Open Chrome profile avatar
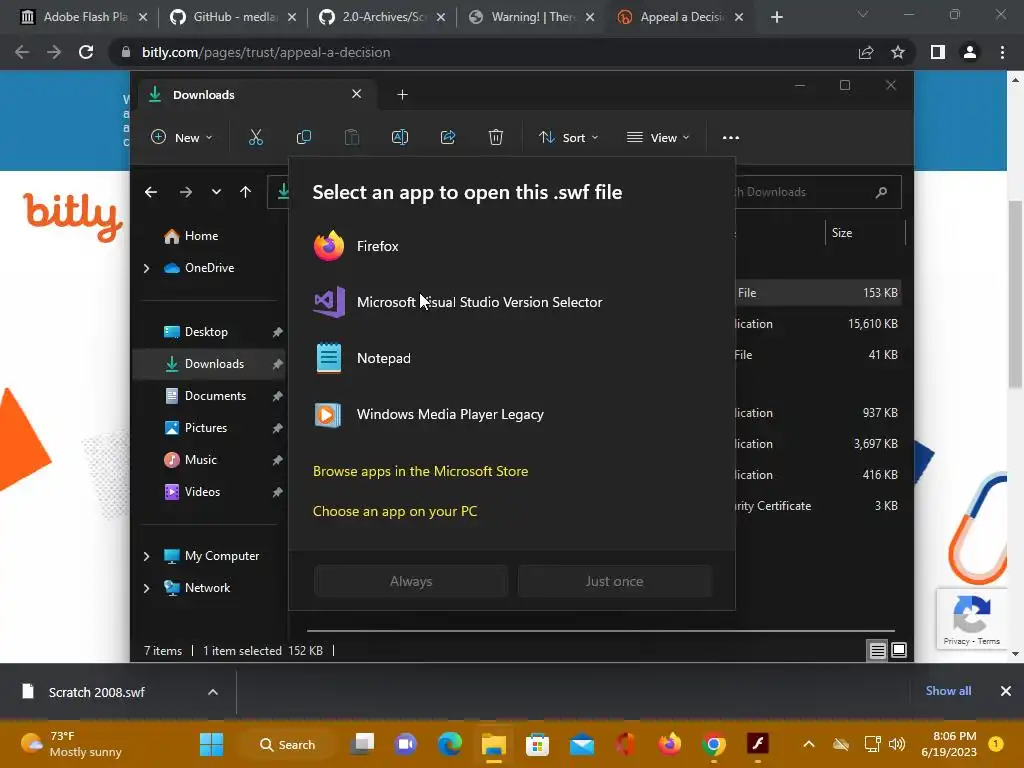This screenshot has width=1024, height=768. coord(970,52)
